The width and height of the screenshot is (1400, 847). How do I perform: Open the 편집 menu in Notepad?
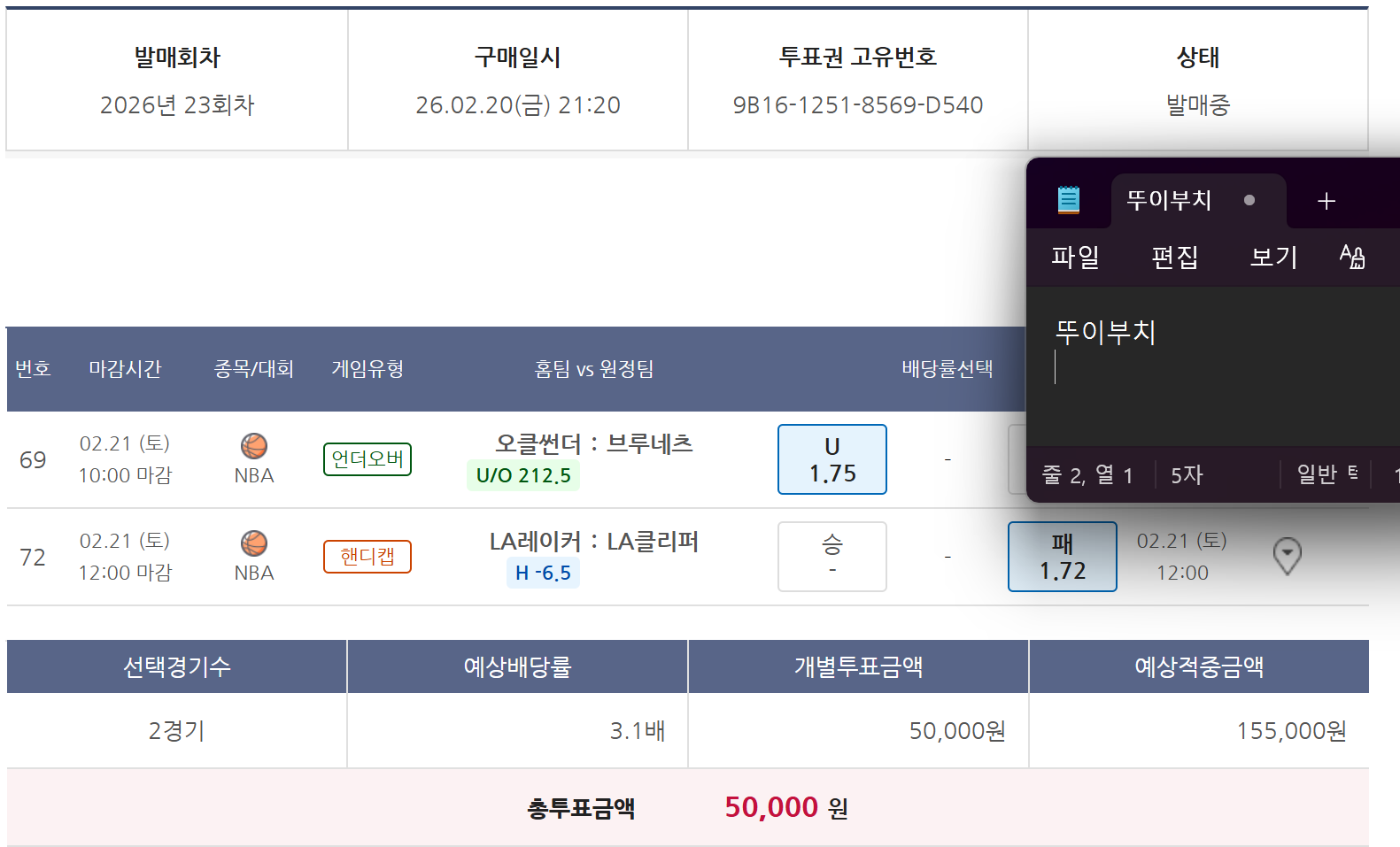(x=1174, y=257)
